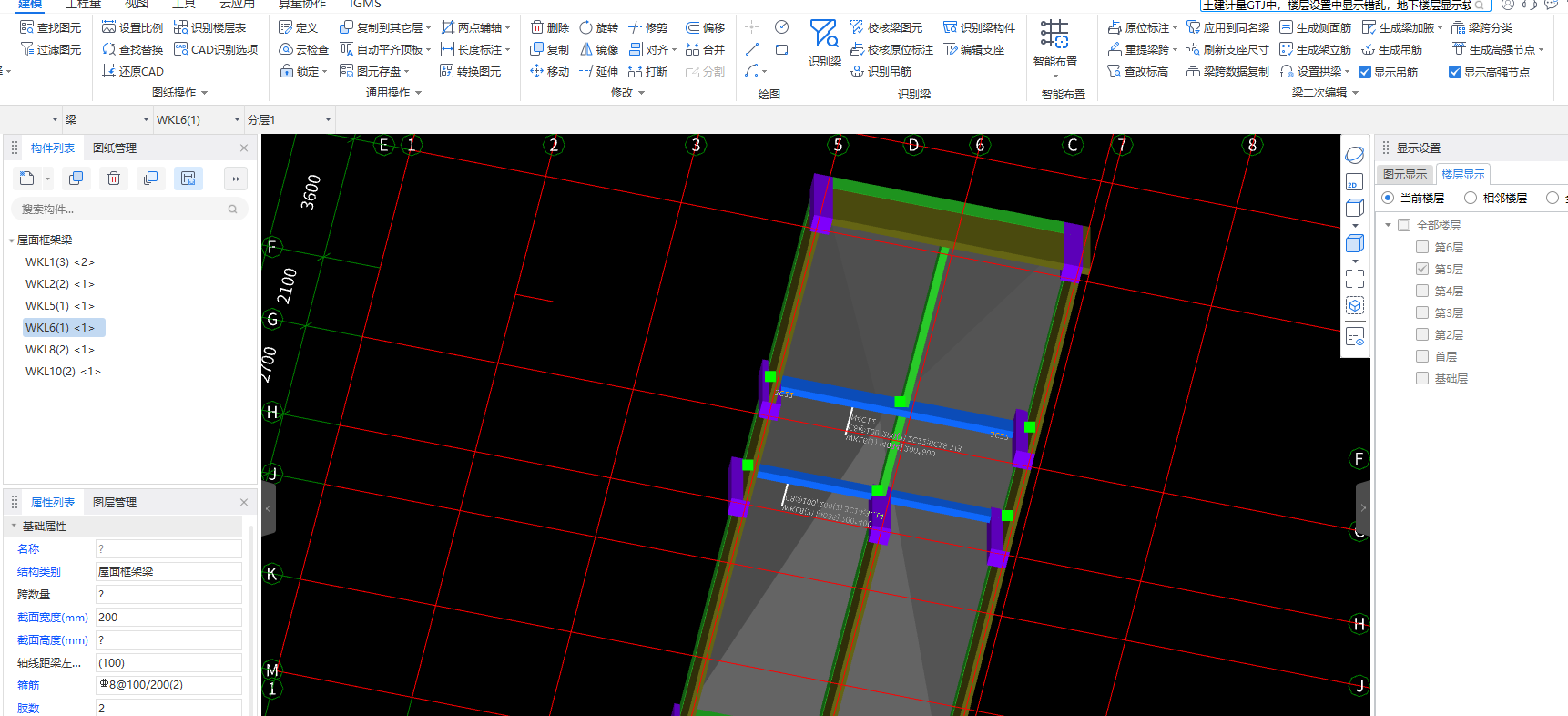Check the 首层 floor checkbox
The image size is (1568, 716).
click(x=1422, y=356)
